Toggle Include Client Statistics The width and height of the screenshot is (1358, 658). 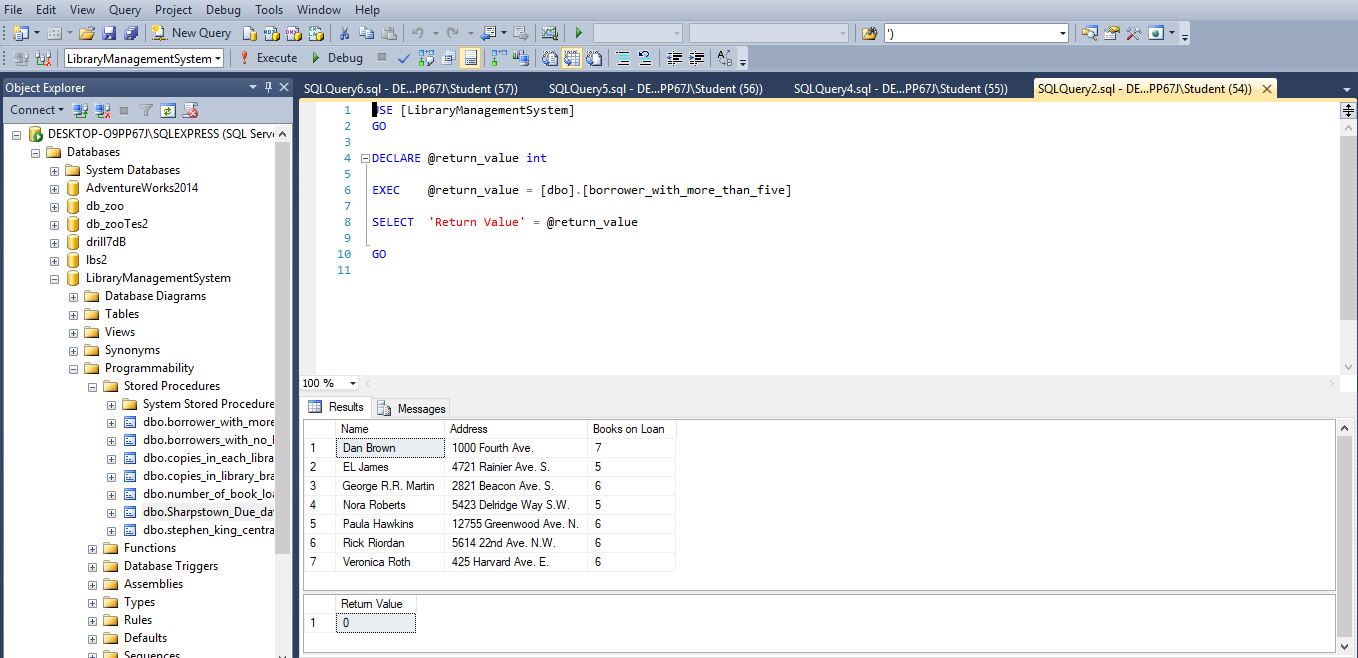click(x=521, y=58)
